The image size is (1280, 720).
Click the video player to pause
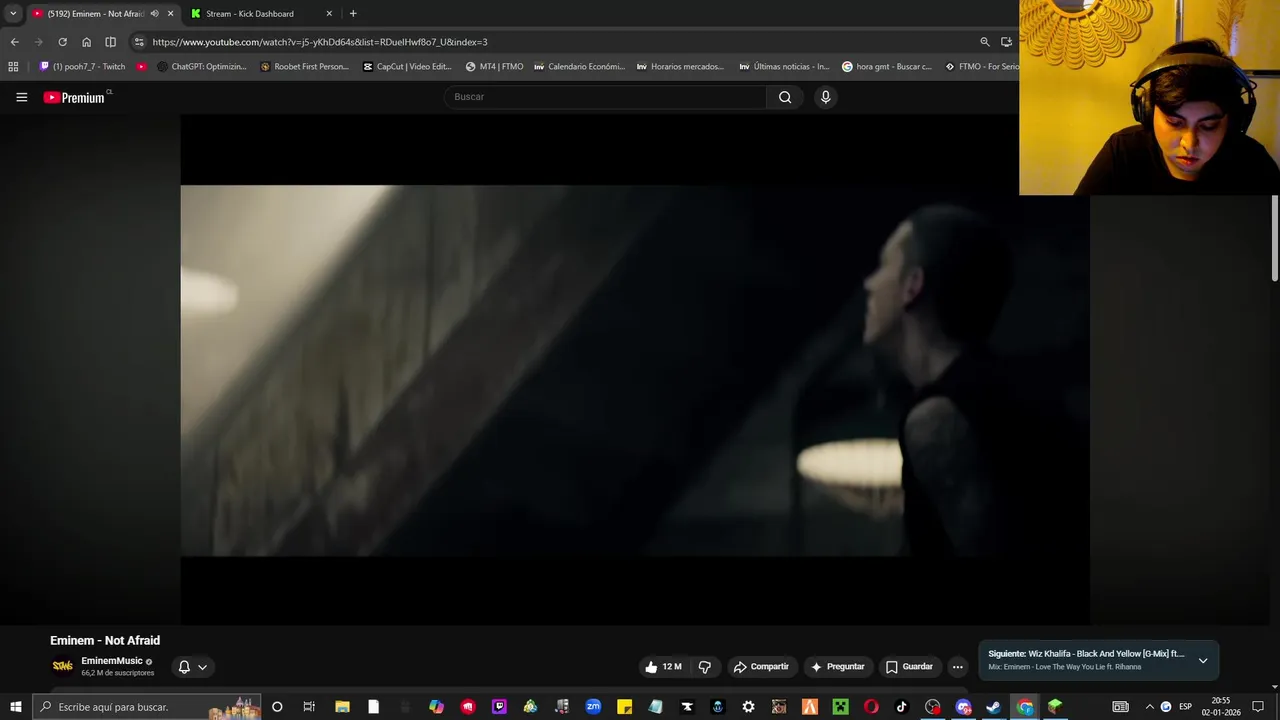pos(635,370)
